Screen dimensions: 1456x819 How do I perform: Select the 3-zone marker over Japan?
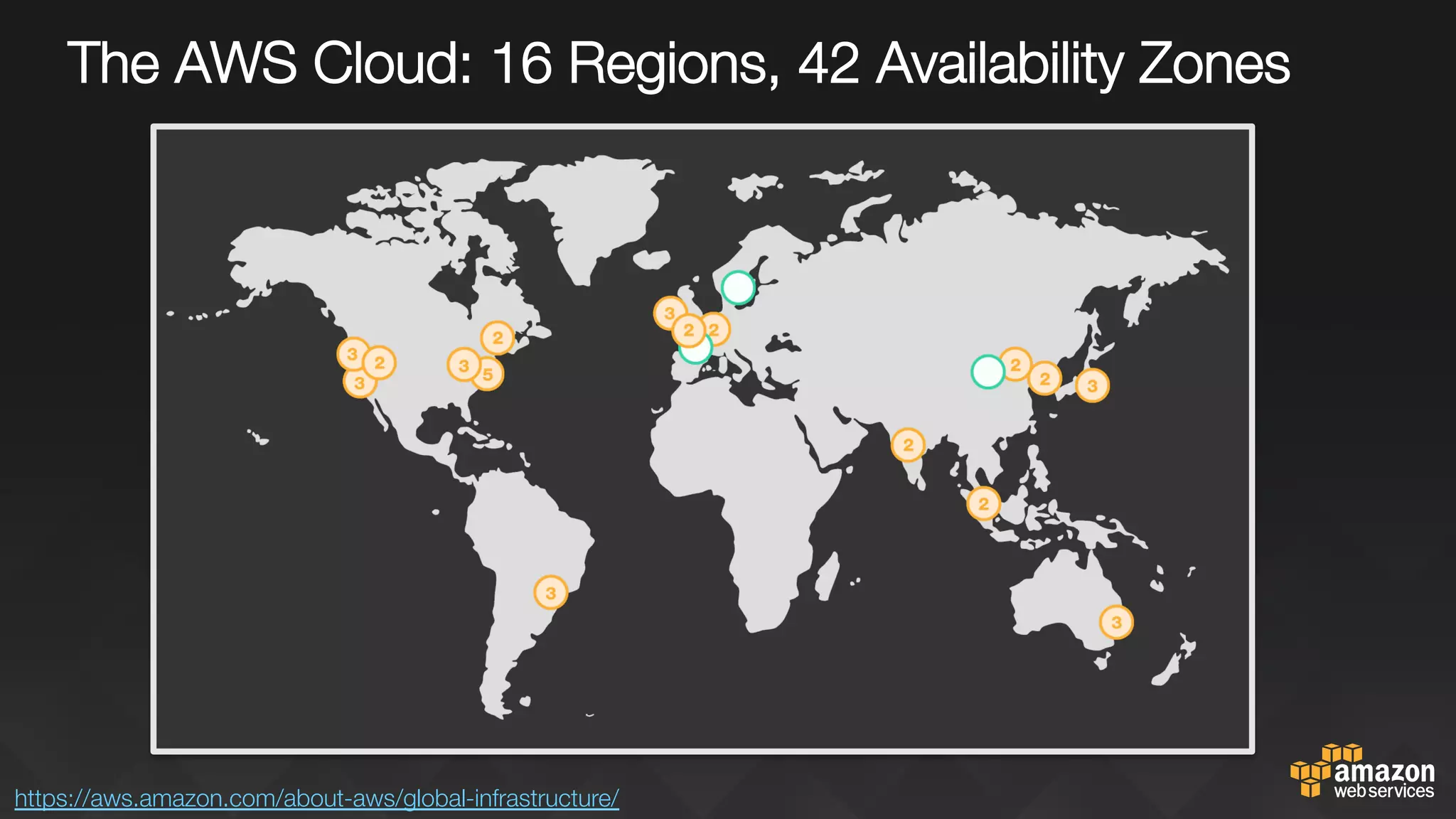[x=1092, y=386]
